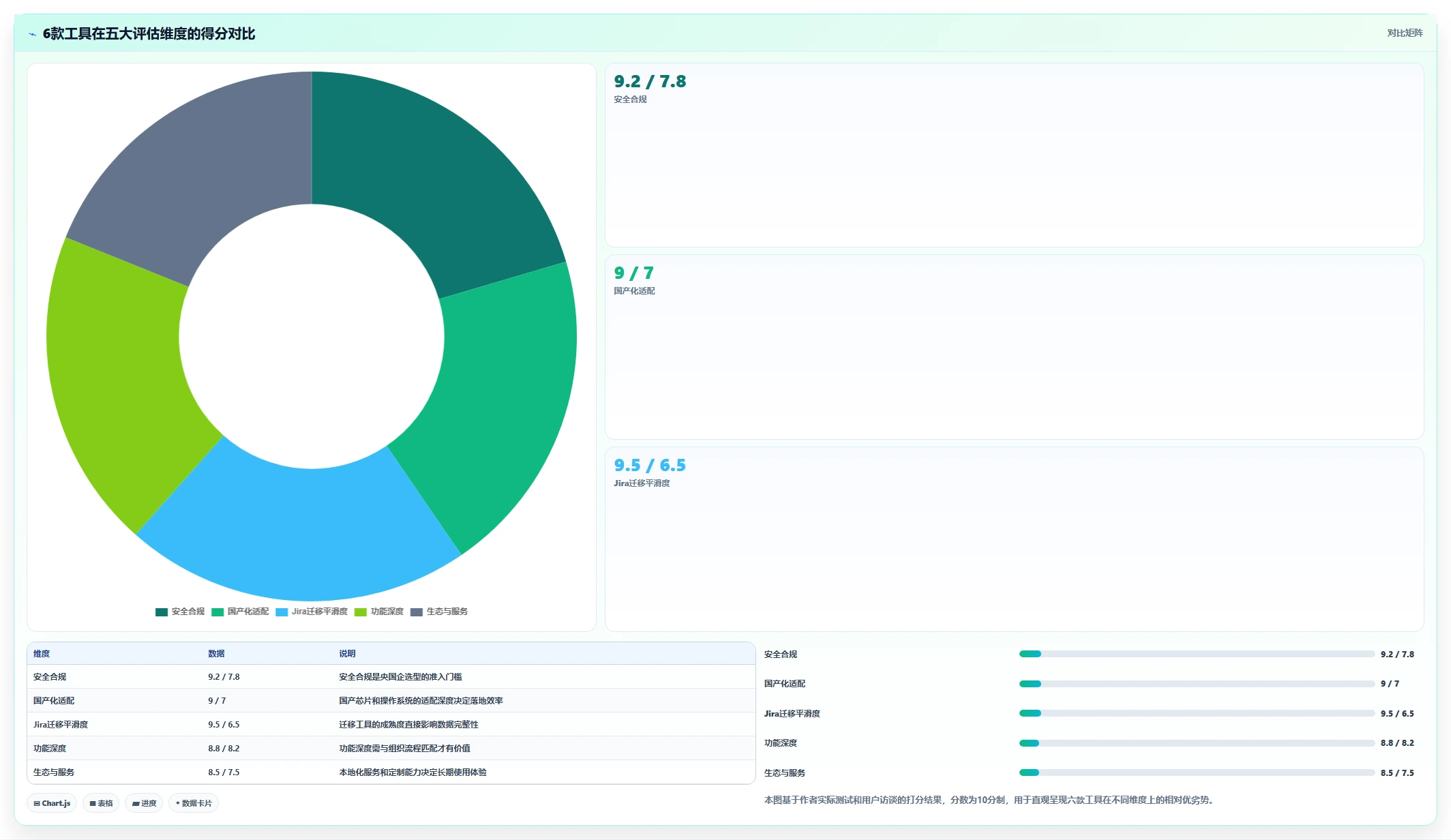Screen dimensions: 1451x840
Task: Click the 对比矩阵 label in header
Action: [x=1405, y=33]
